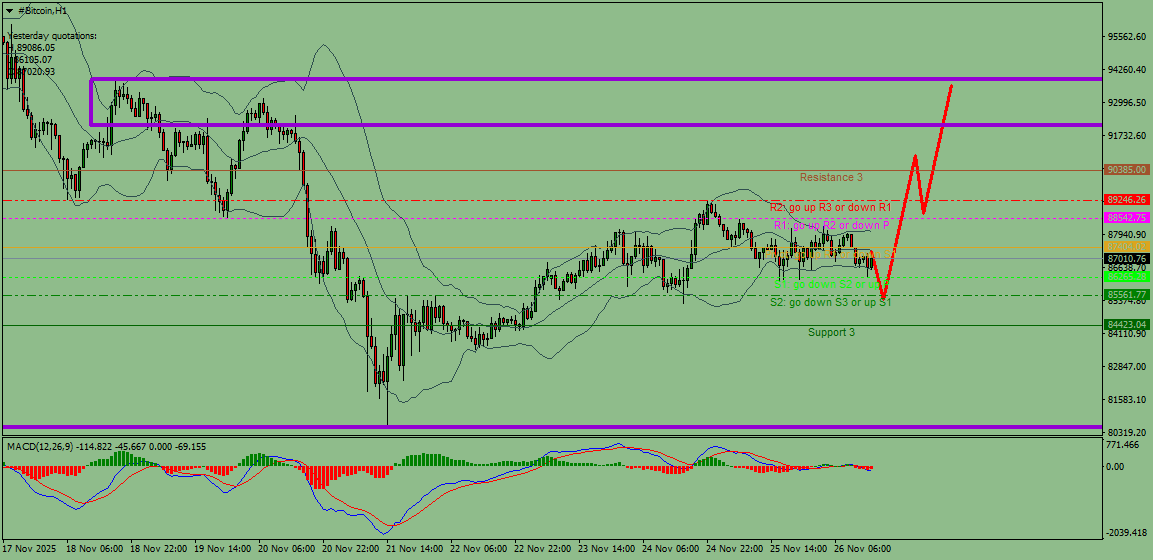Select the Support 3 label
The height and width of the screenshot is (560, 1153).
[x=831, y=332]
